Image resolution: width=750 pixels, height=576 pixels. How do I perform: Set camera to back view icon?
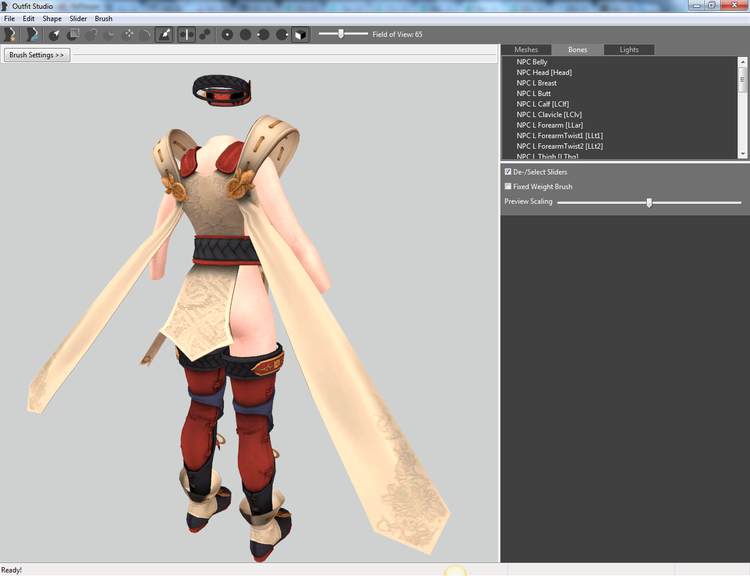pyautogui.click(x=245, y=34)
